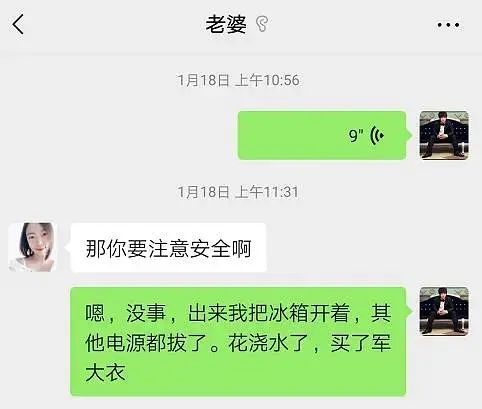The width and height of the screenshot is (482, 409).
Task: Tap the 9" duration label
Action: click(x=356, y=136)
